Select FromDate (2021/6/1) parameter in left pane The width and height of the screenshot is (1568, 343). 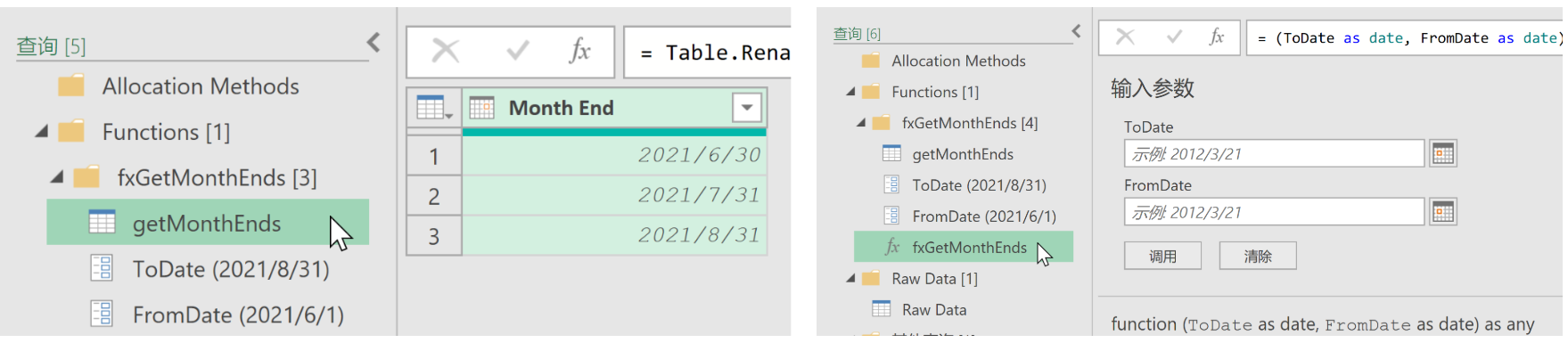238,314
